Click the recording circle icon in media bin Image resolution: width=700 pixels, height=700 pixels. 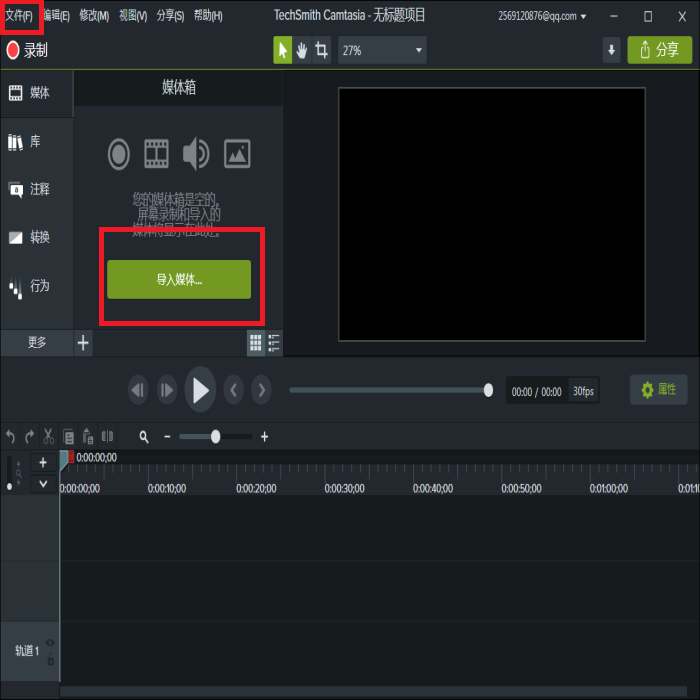point(119,154)
